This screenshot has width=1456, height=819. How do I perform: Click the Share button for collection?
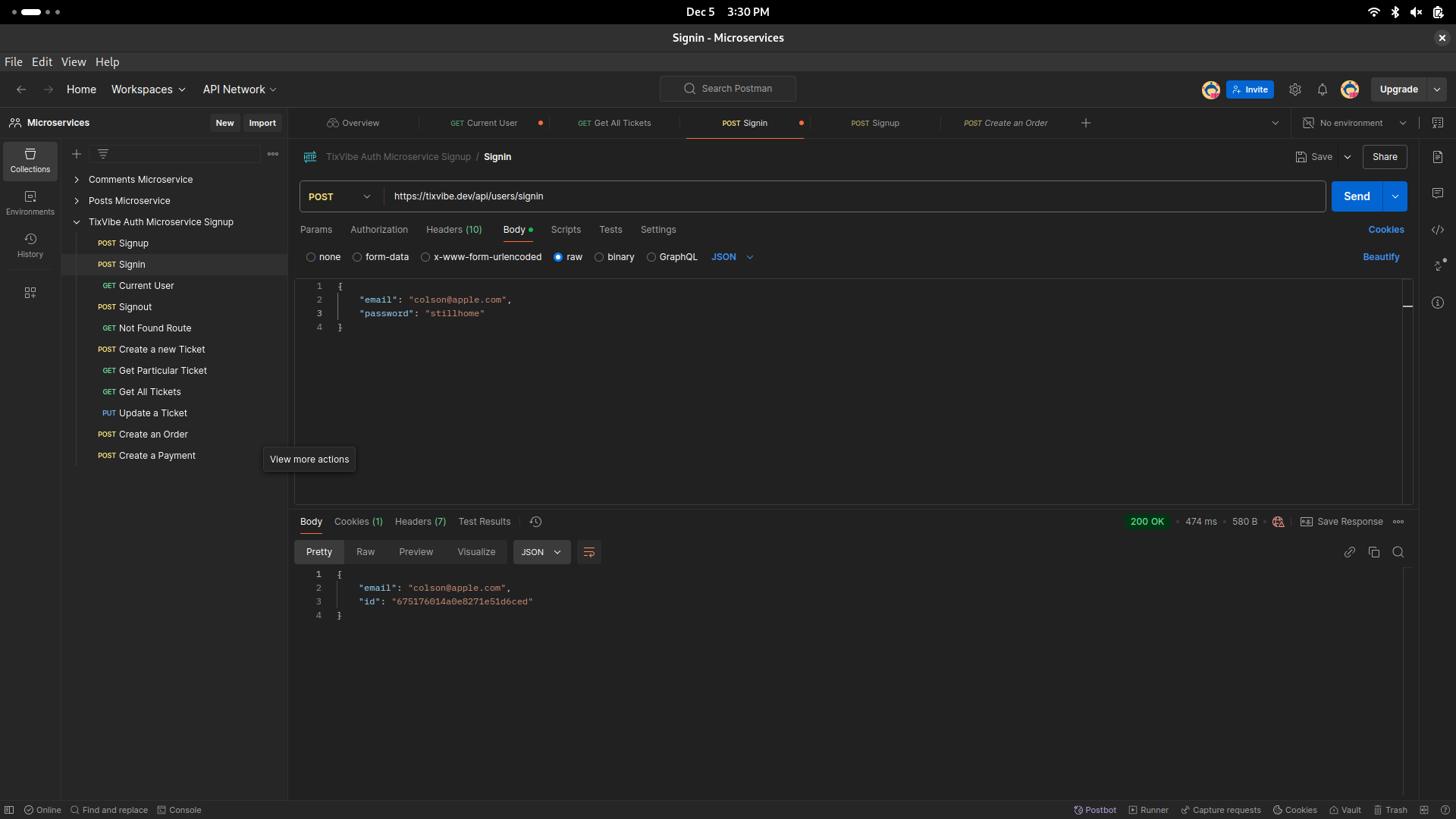1385,156
